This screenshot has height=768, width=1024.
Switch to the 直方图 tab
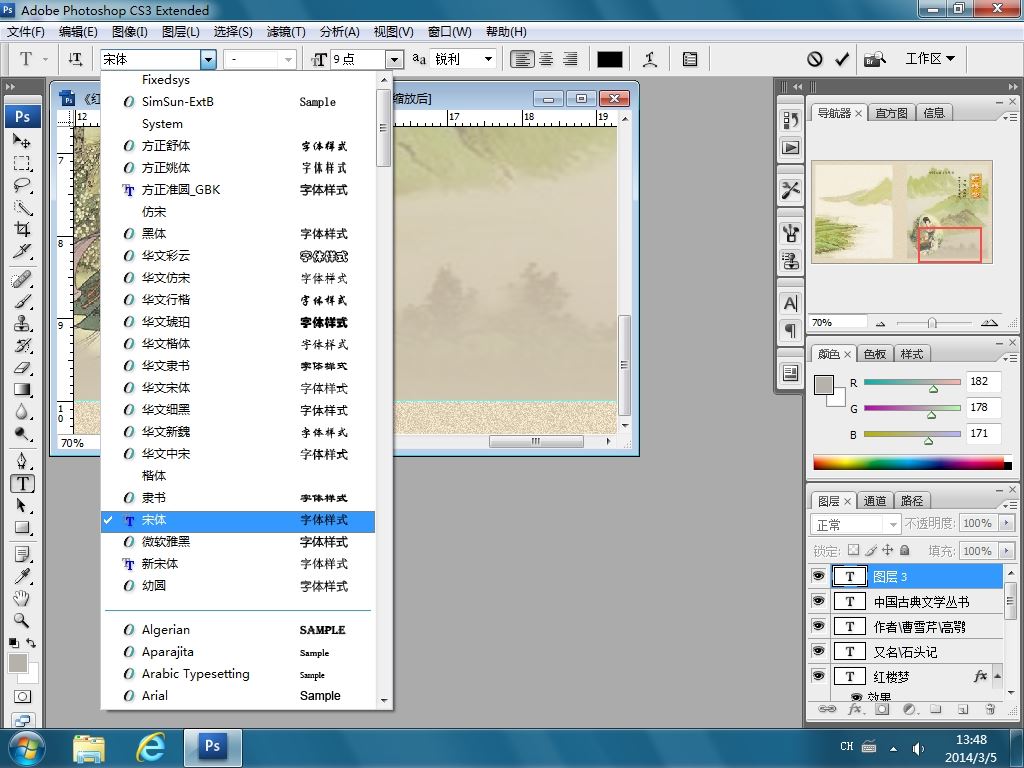(x=891, y=113)
